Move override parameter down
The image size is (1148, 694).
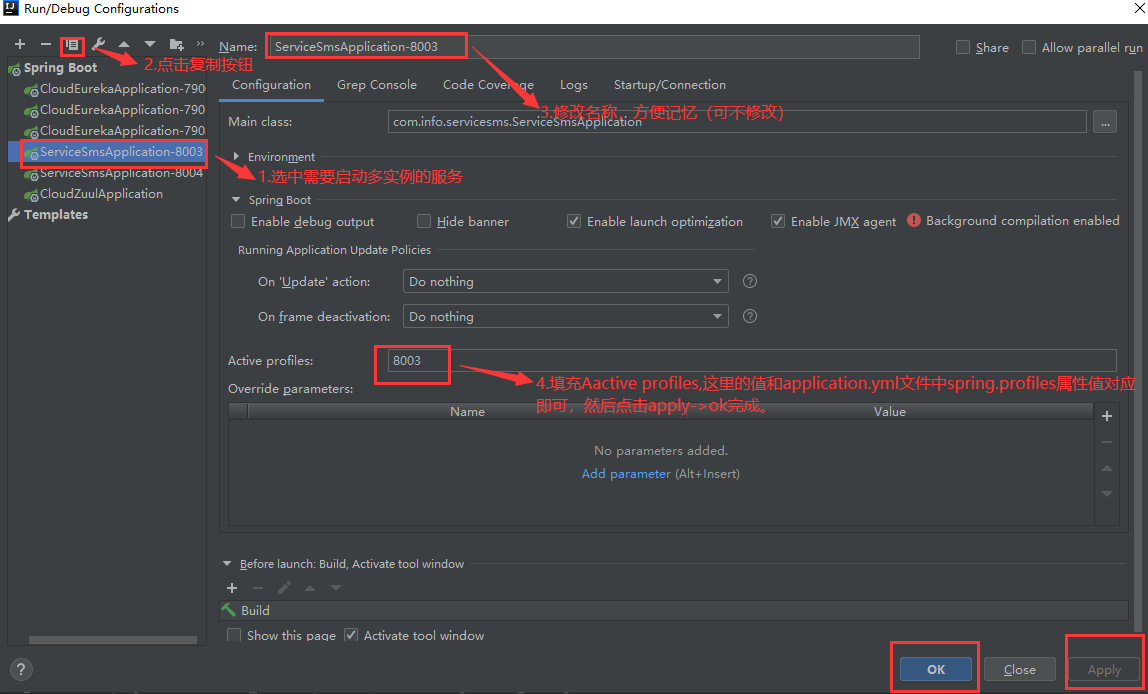pos(1107,494)
